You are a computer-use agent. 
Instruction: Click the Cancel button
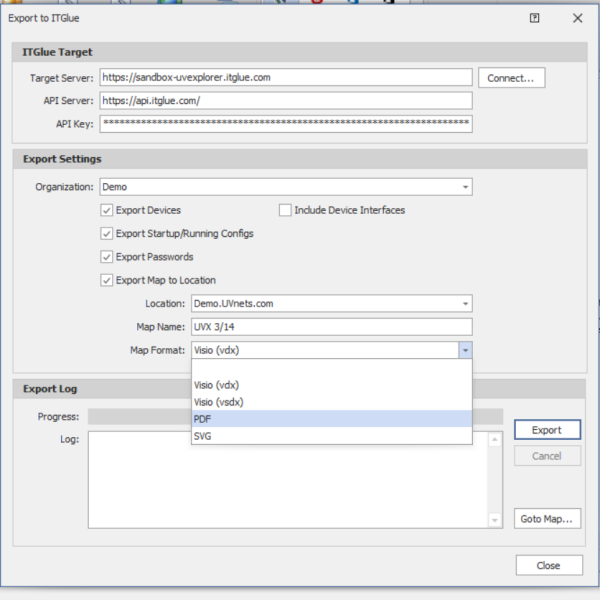pos(547,456)
